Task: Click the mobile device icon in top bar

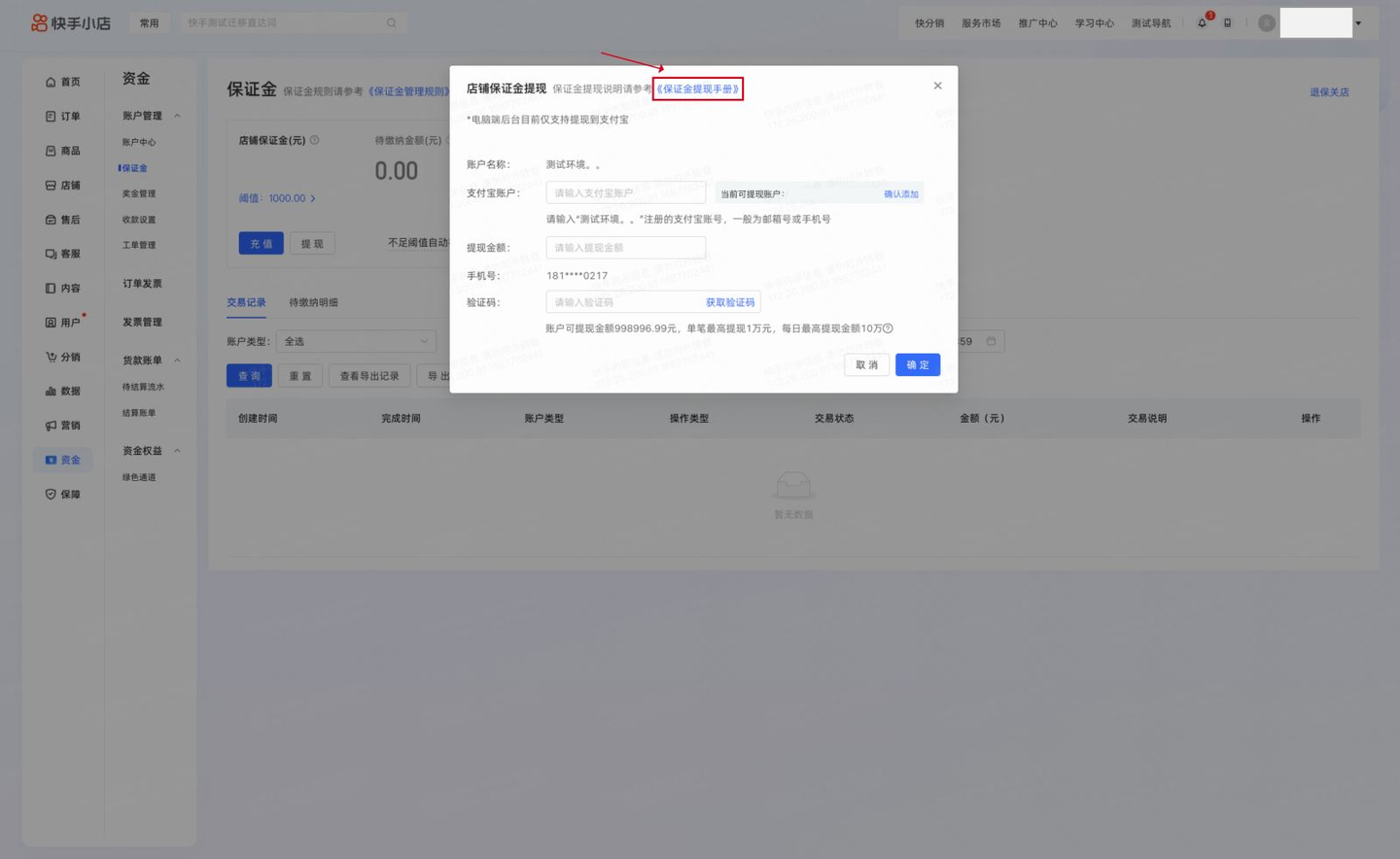Action: point(1227,21)
